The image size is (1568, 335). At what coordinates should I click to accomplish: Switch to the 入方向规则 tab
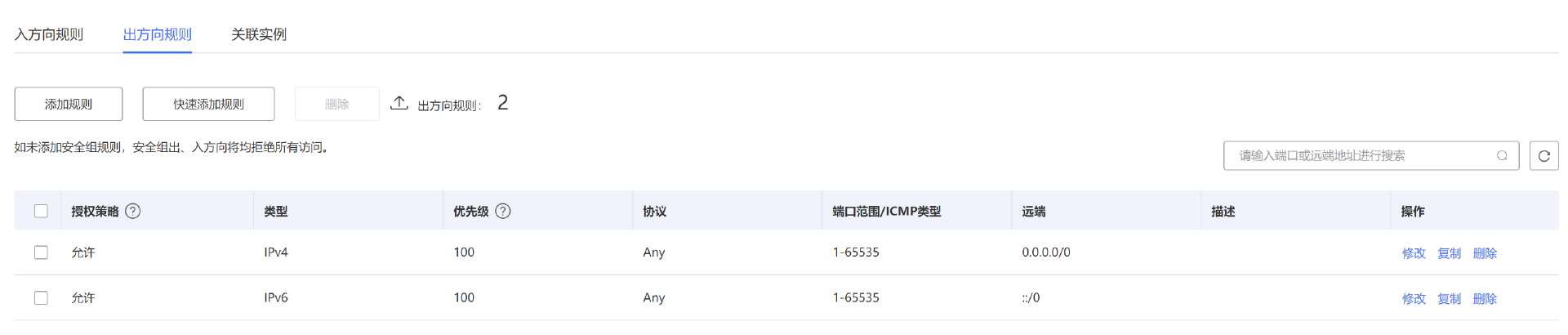49,34
